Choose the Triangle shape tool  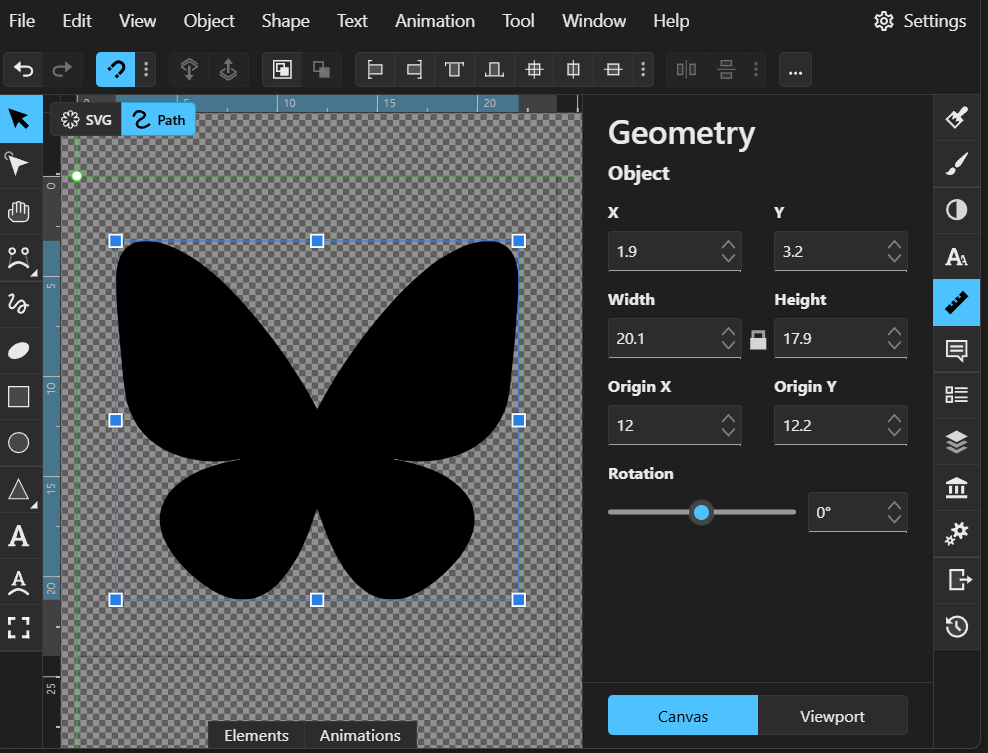(x=19, y=489)
